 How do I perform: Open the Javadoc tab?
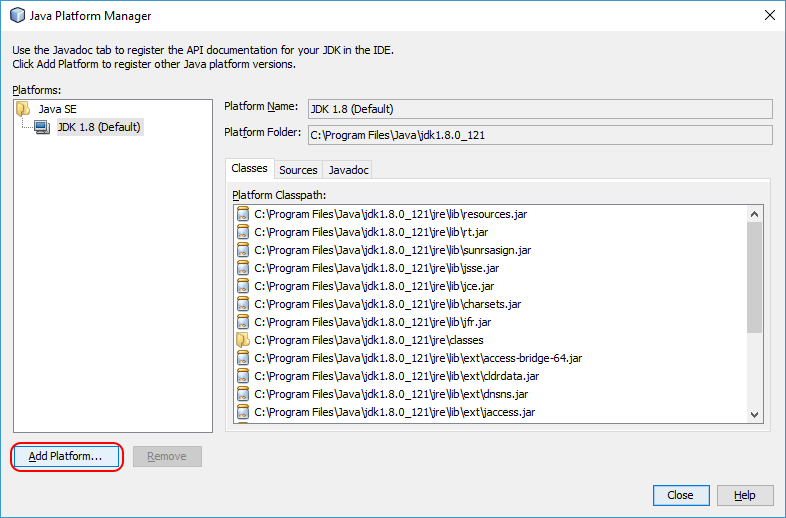click(x=348, y=170)
